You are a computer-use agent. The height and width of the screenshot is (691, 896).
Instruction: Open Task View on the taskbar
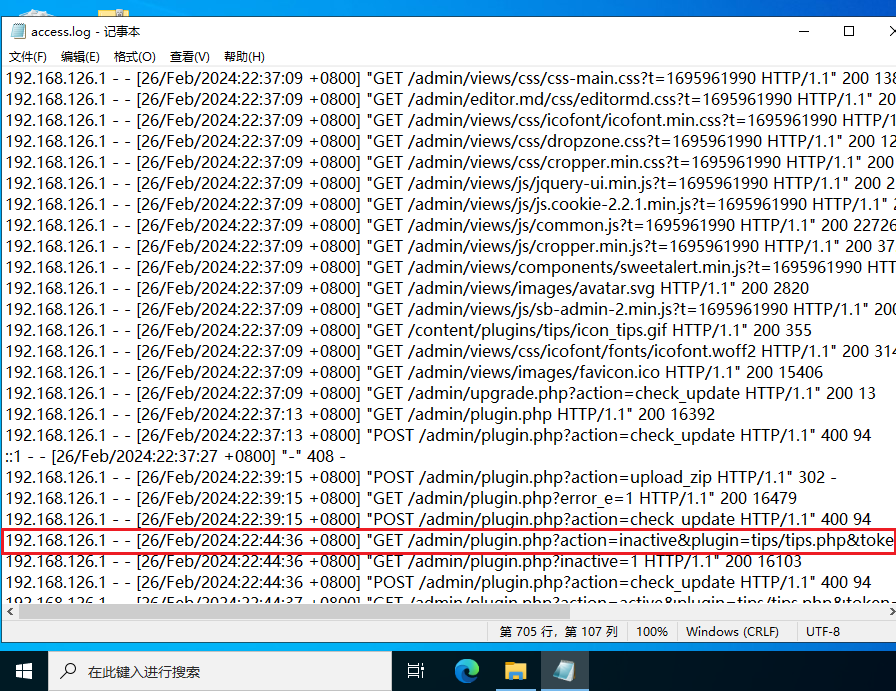(x=415, y=671)
